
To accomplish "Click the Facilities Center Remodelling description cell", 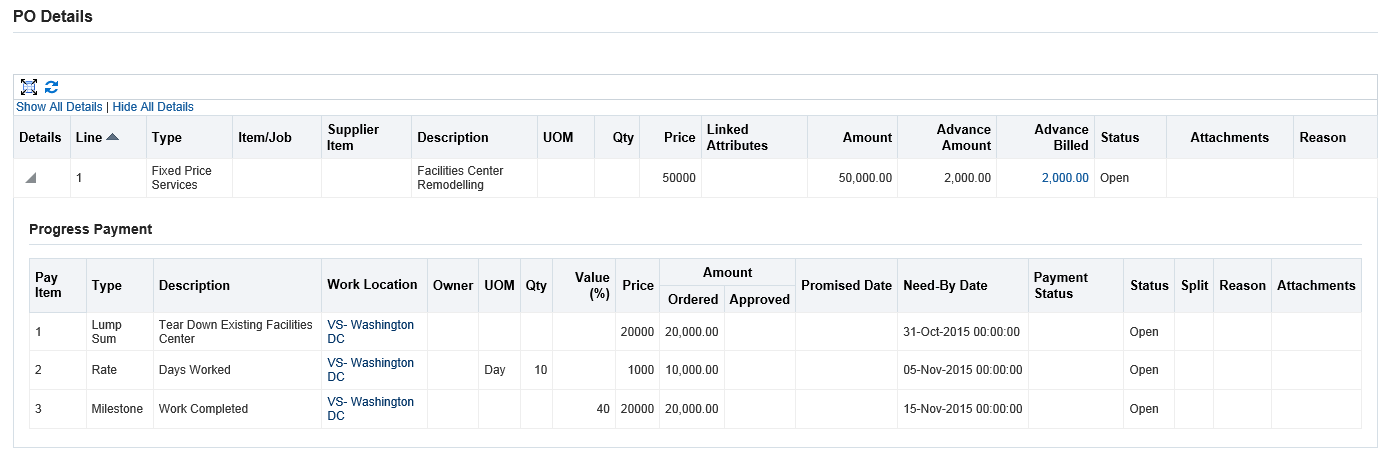I will click(x=460, y=178).
